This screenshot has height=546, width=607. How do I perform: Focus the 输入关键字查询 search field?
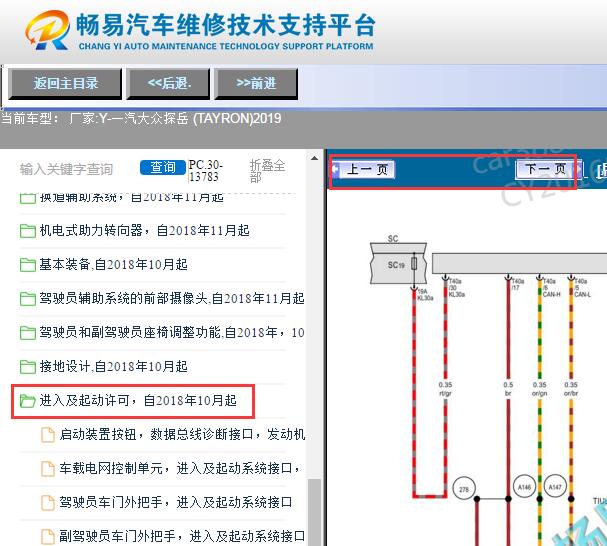point(66,169)
